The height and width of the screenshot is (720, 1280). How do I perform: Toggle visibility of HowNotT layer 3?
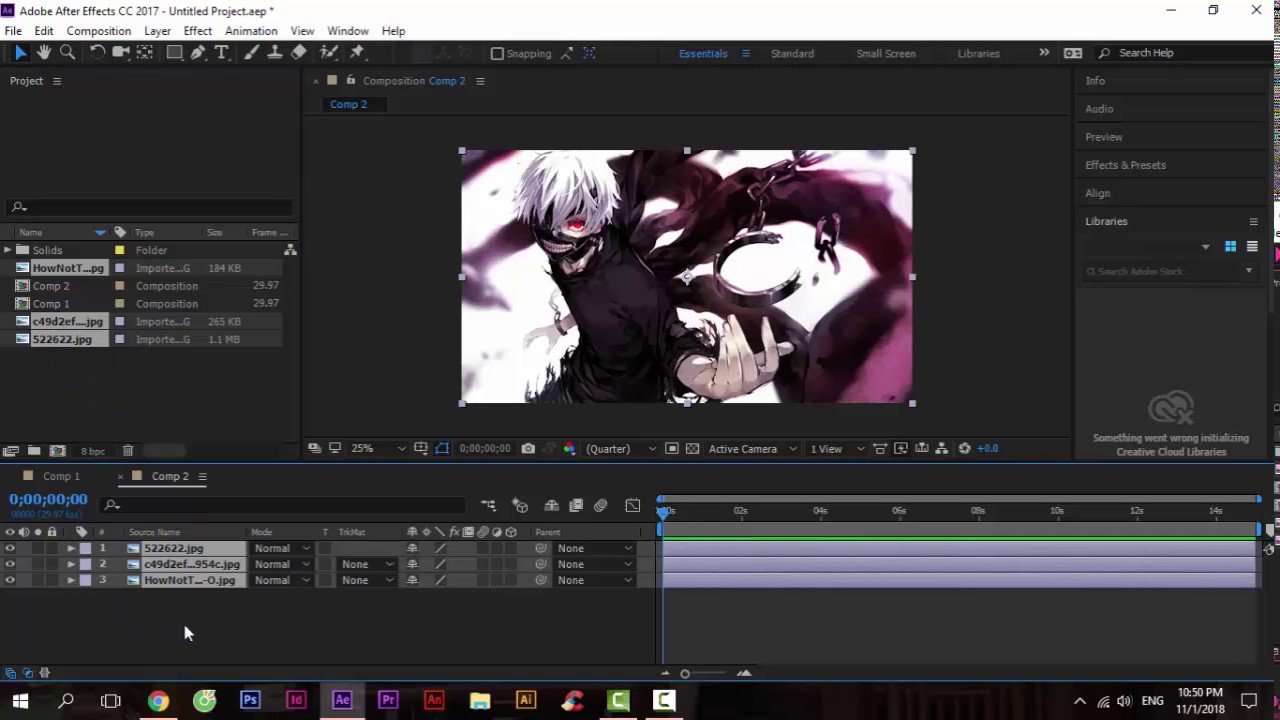10,580
